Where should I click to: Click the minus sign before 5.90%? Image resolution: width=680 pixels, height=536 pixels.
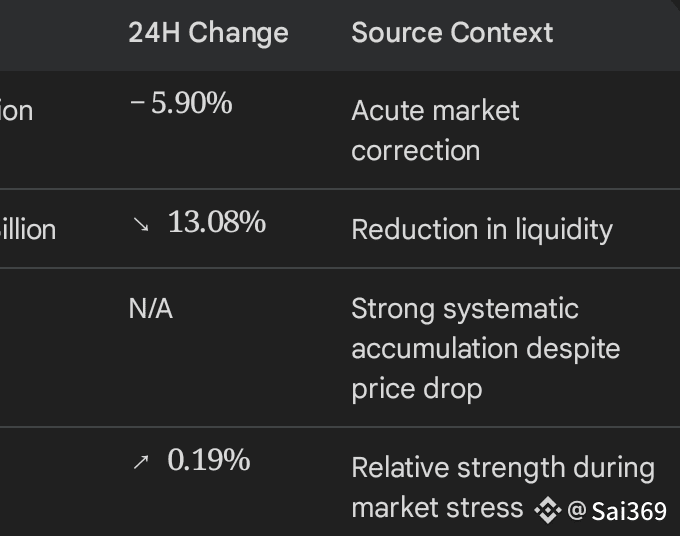(x=137, y=104)
